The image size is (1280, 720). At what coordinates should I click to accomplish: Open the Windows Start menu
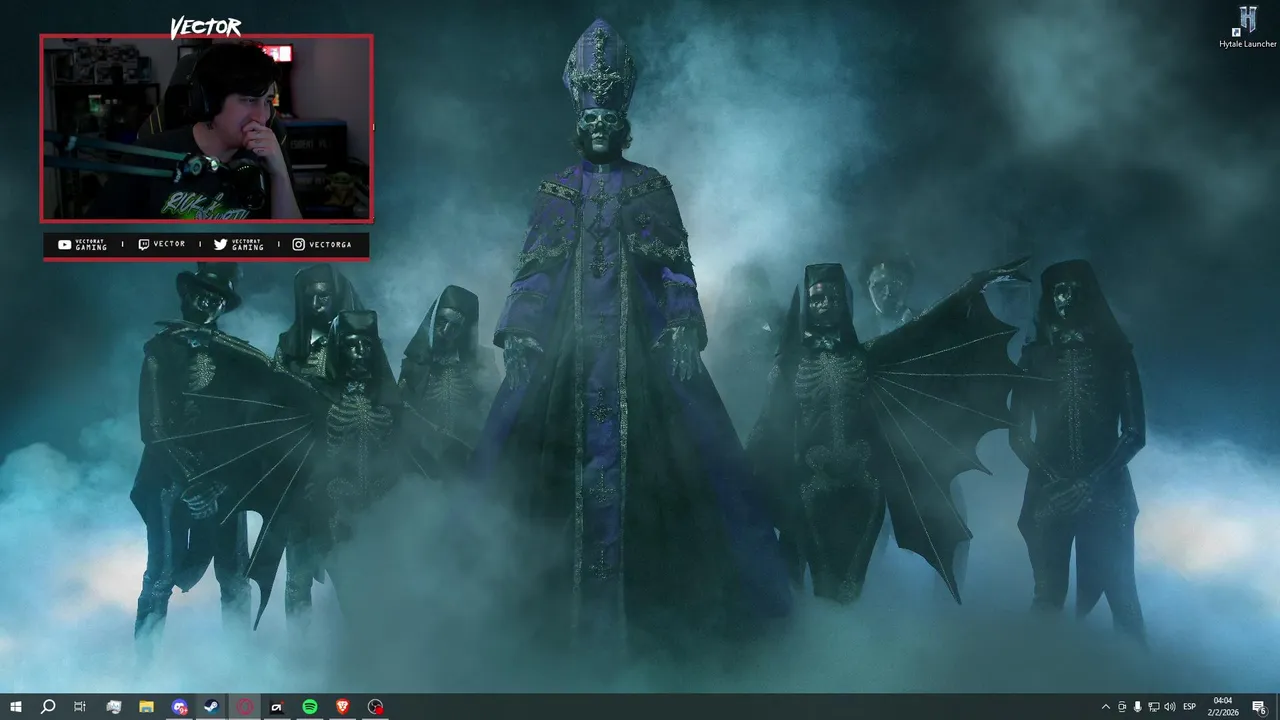[15, 707]
